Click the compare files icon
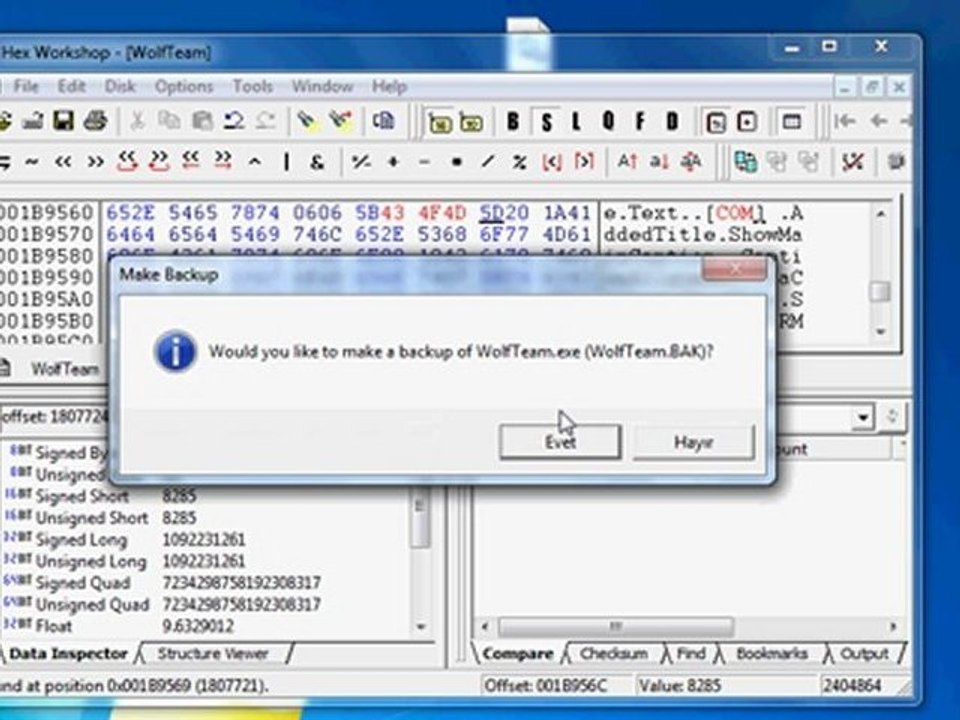 (745, 162)
